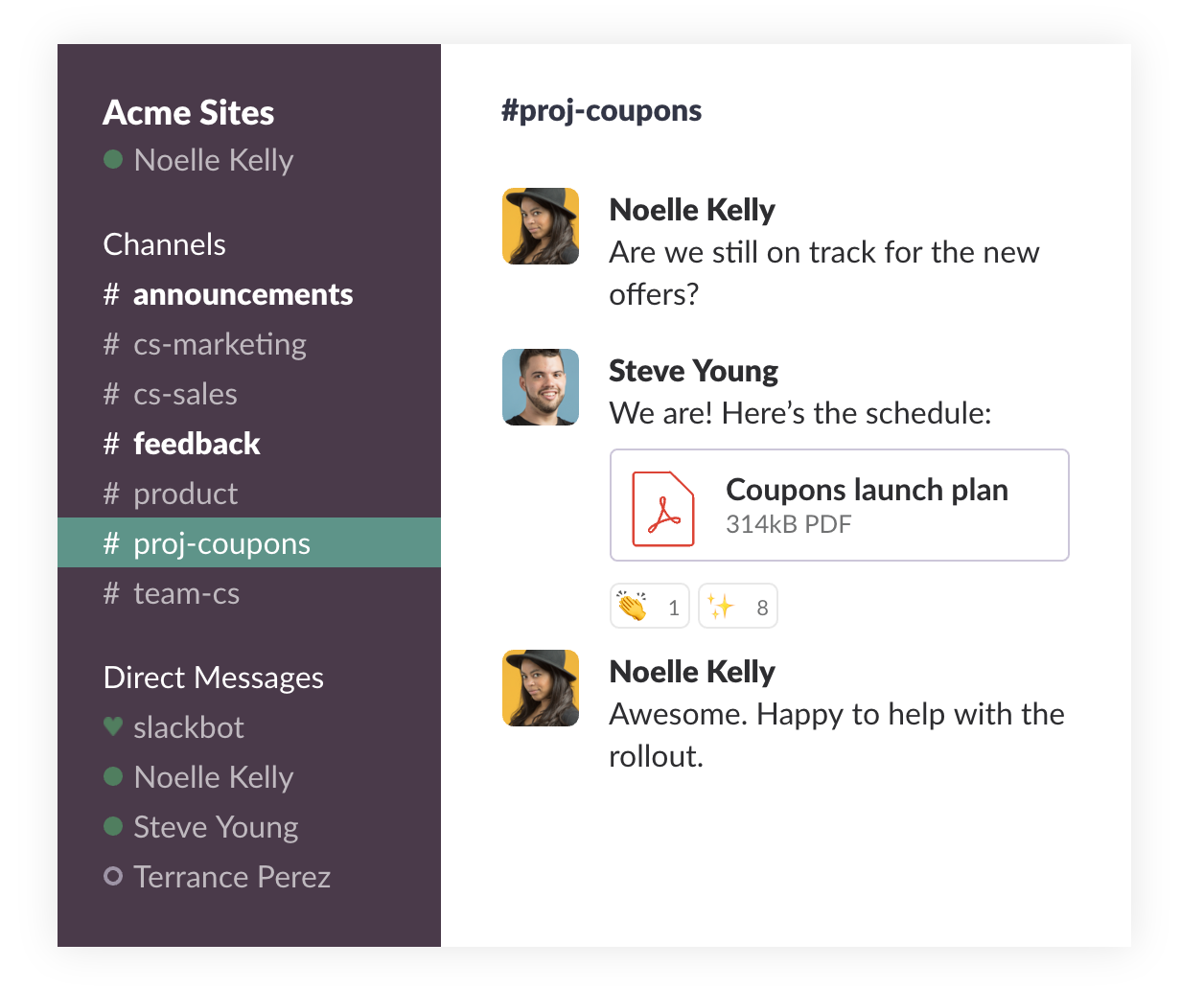Viewport: 1204px width, 989px height.
Task: Click the slackbot heart status icon
Action: click(113, 727)
